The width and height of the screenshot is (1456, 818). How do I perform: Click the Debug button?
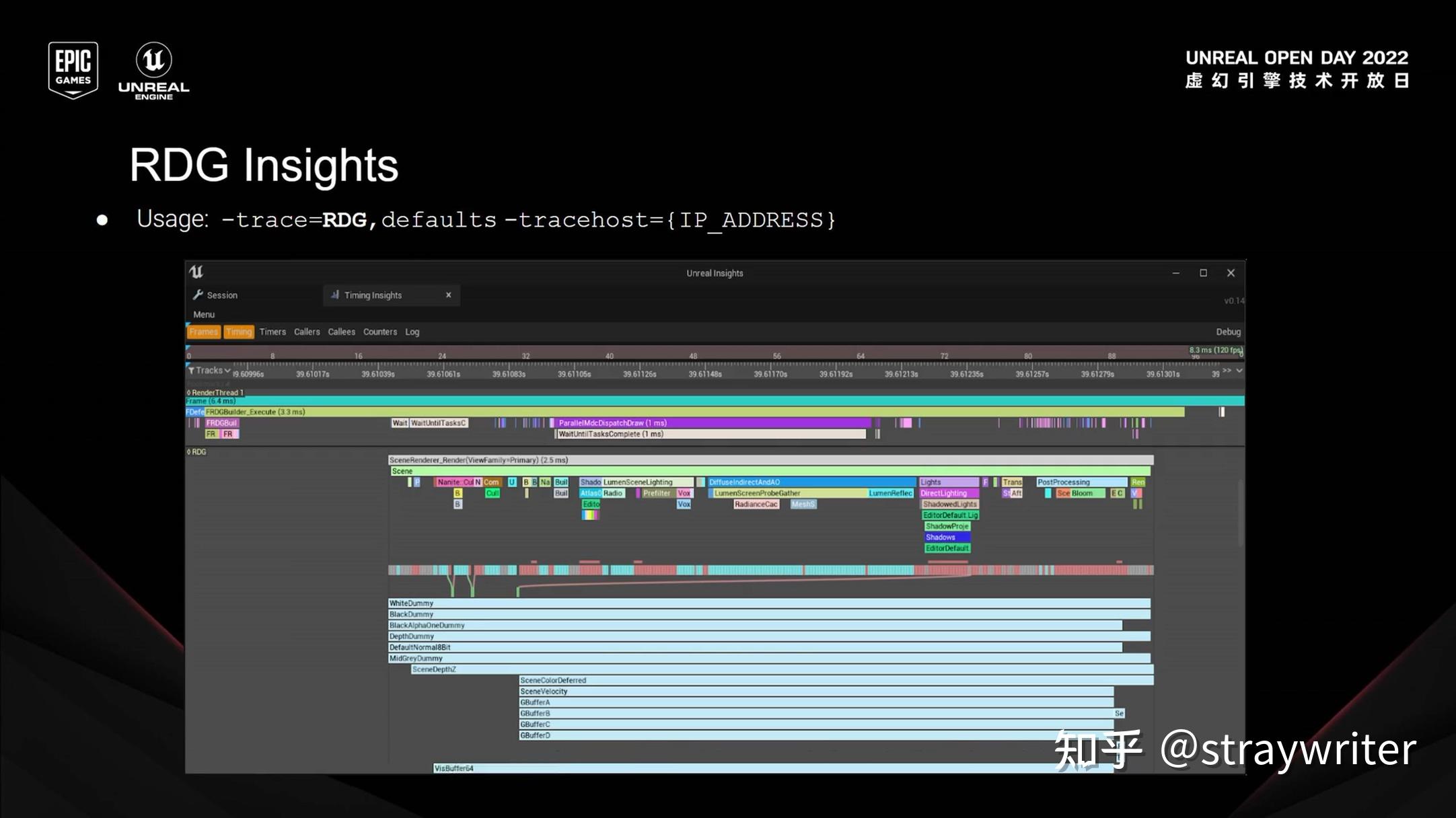(x=1228, y=332)
